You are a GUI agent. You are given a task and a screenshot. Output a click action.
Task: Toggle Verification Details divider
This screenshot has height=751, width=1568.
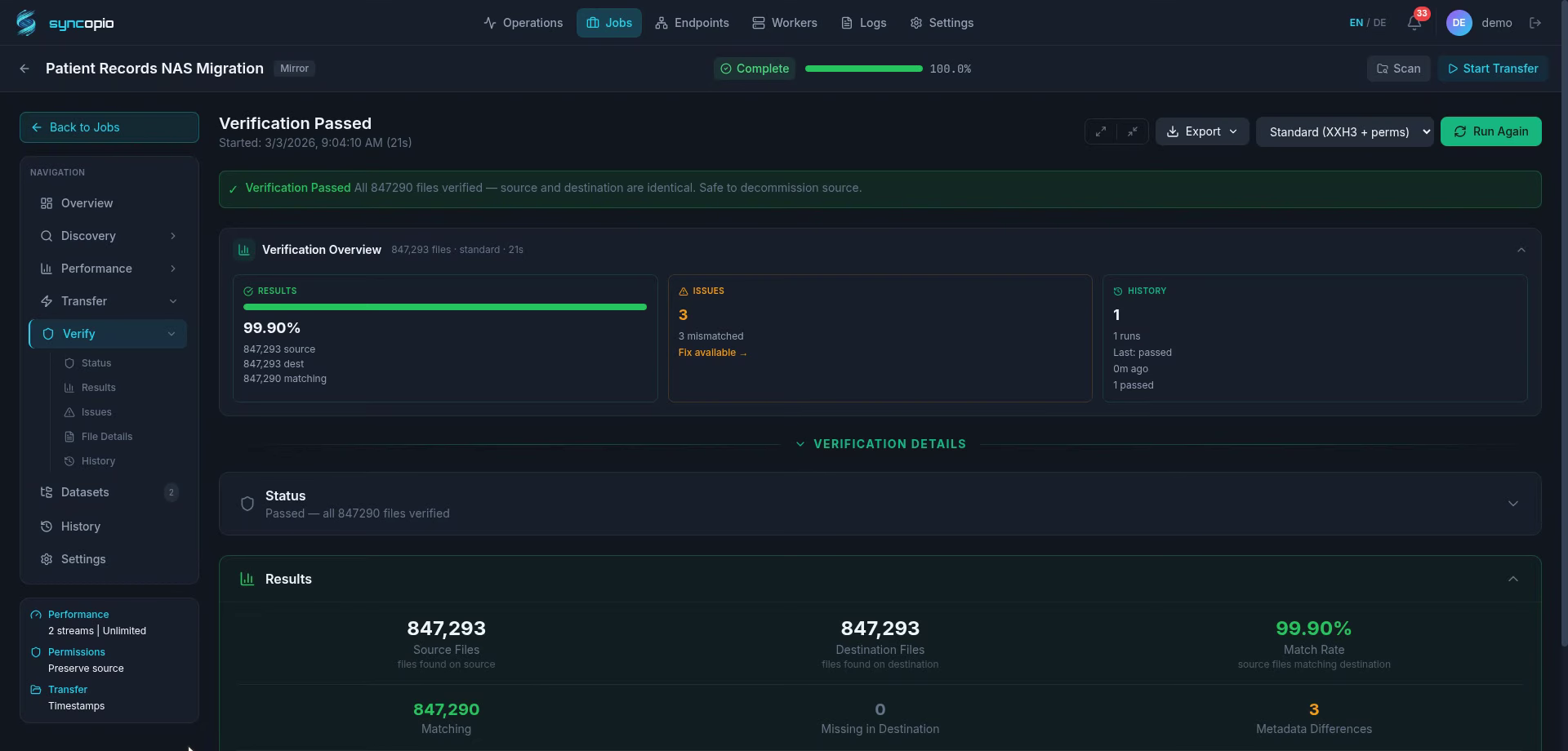click(880, 444)
